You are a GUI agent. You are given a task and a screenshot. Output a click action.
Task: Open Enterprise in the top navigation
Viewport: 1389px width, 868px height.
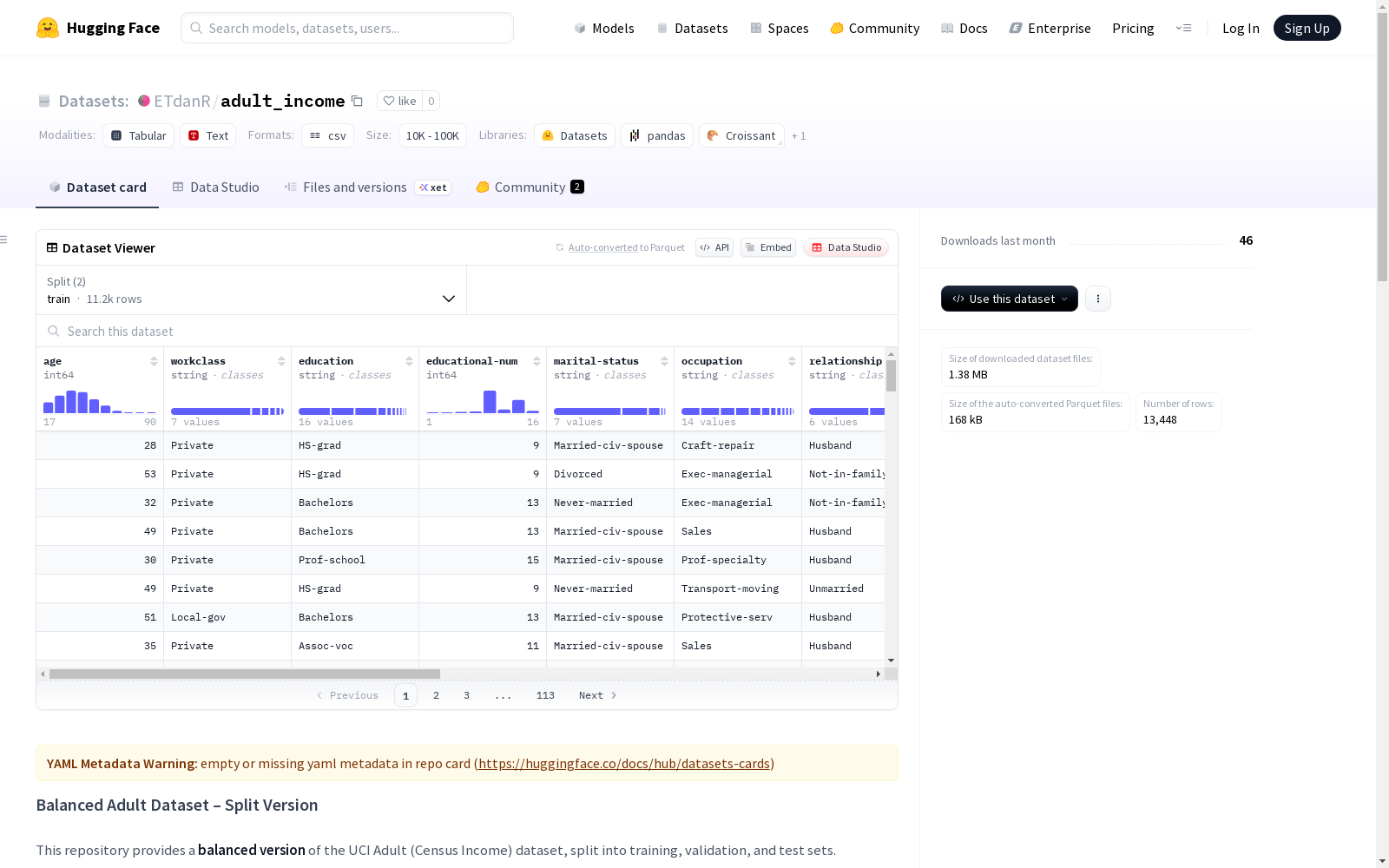(x=1050, y=28)
